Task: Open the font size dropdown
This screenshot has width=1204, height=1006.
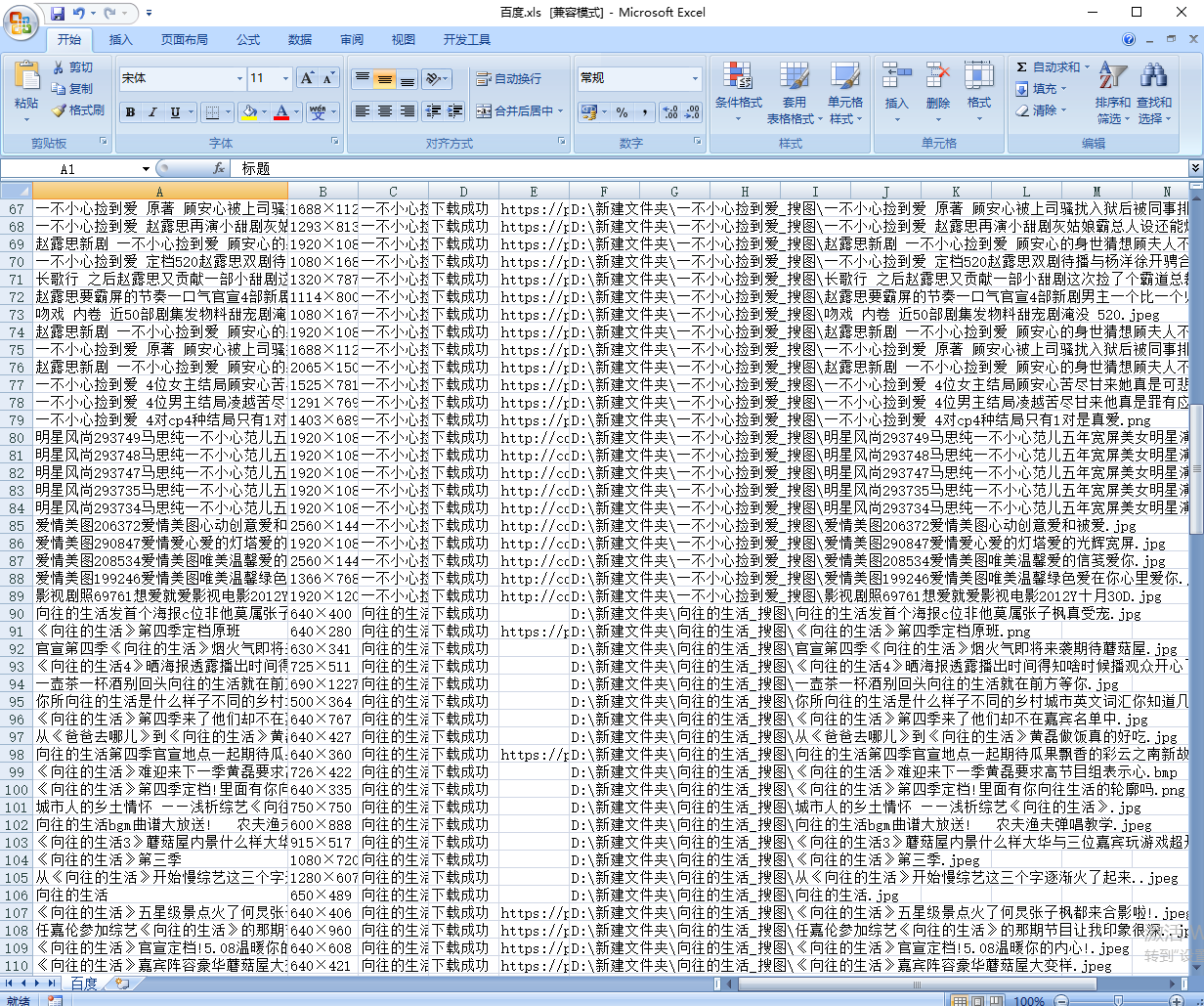Action: coord(286,78)
